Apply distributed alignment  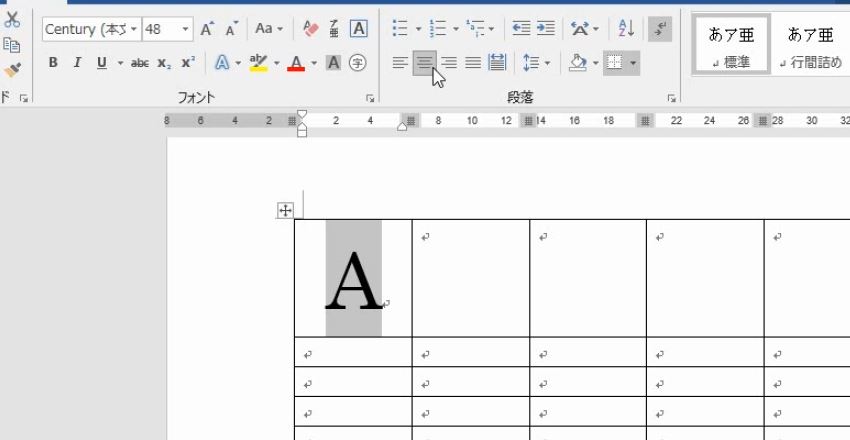coord(497,63)
